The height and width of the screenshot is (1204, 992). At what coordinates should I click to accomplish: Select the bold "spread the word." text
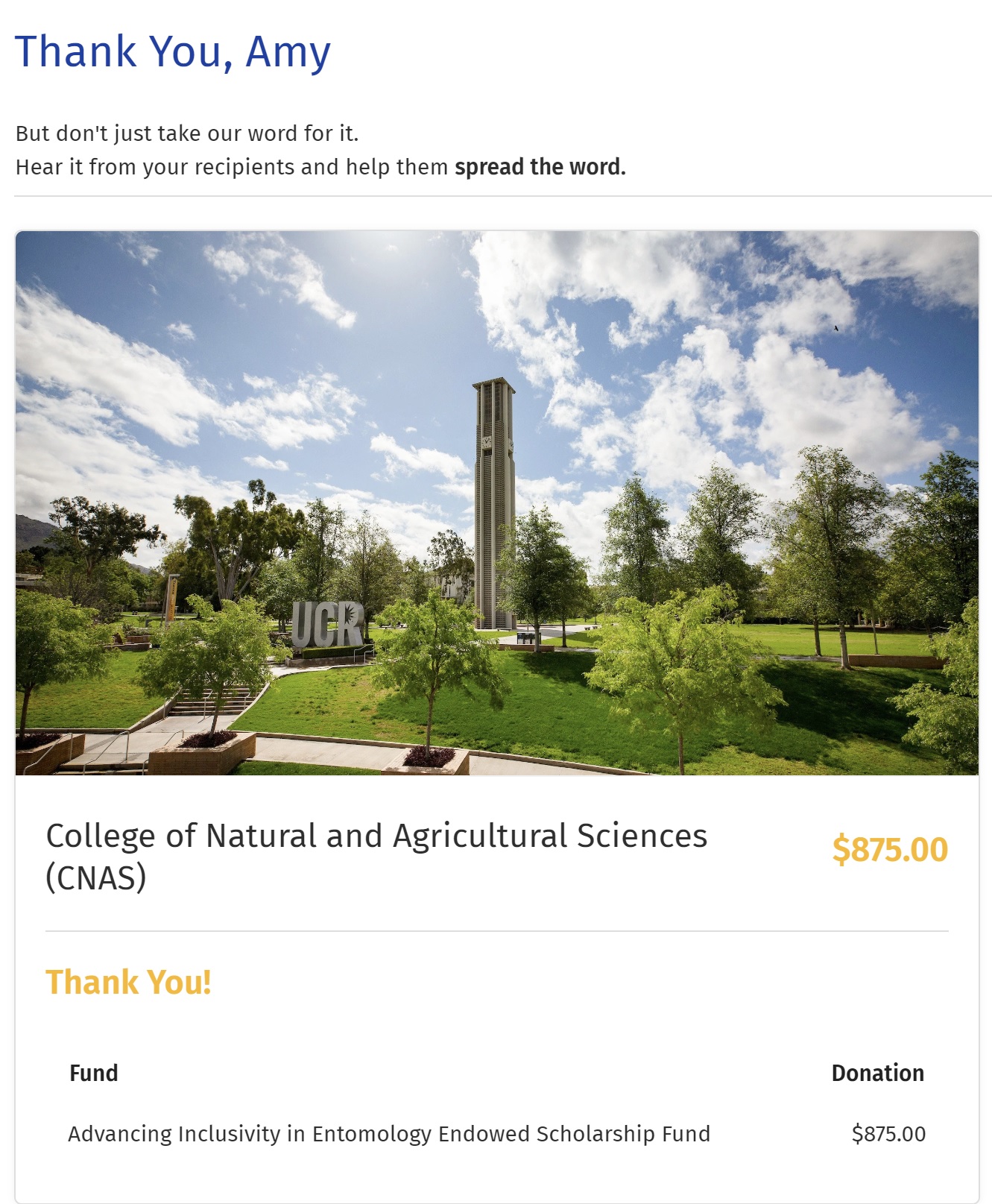540,167
